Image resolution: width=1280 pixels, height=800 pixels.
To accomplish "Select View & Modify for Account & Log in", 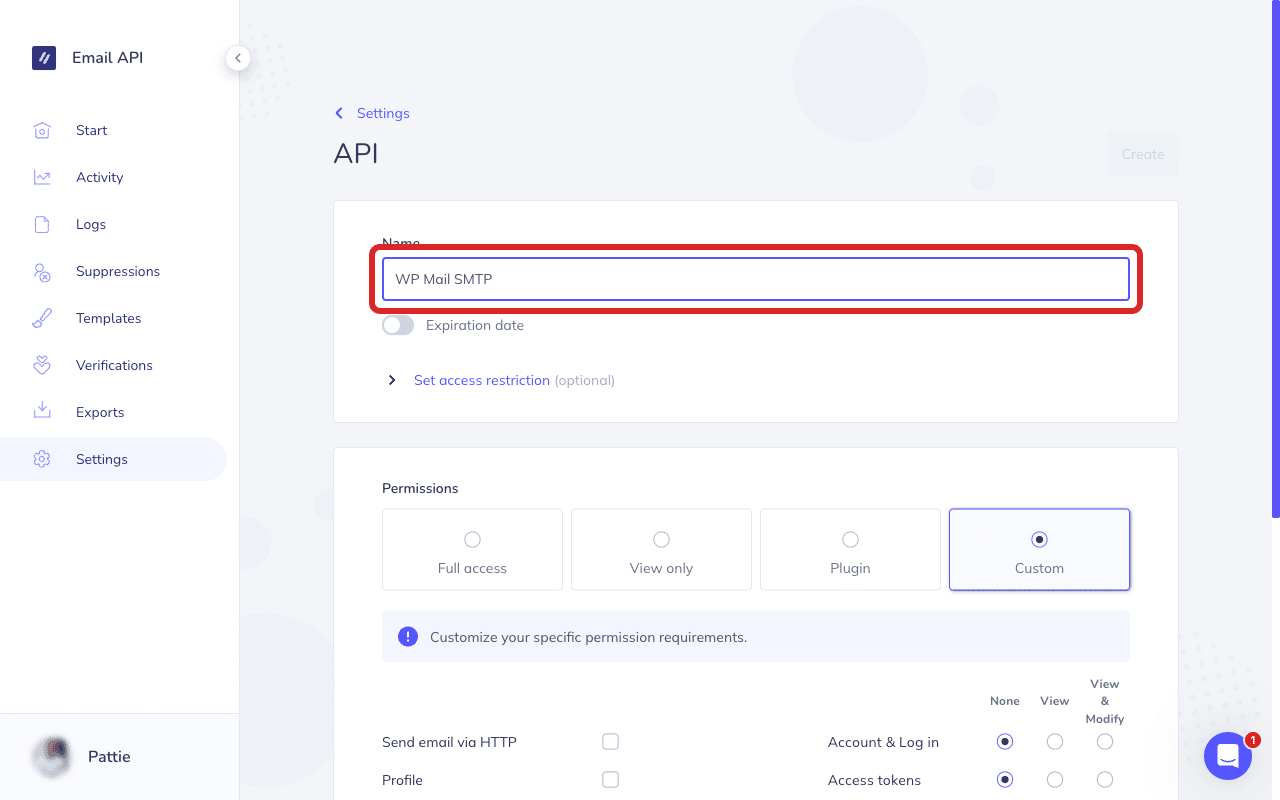I will click(1105, 742).
